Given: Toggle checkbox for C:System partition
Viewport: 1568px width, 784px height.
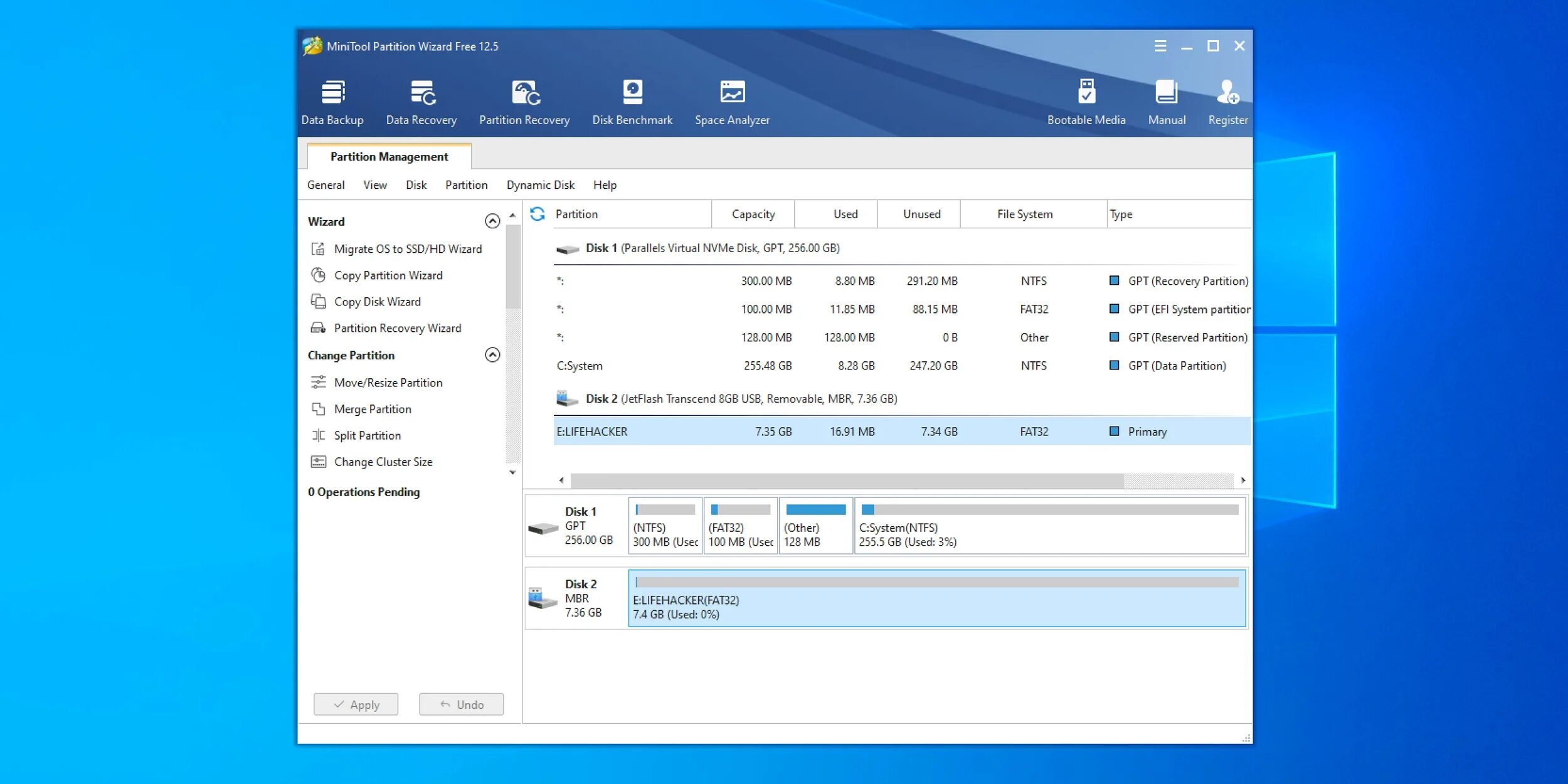Looking at the screenshot, I should click(x=1113, y=365).
